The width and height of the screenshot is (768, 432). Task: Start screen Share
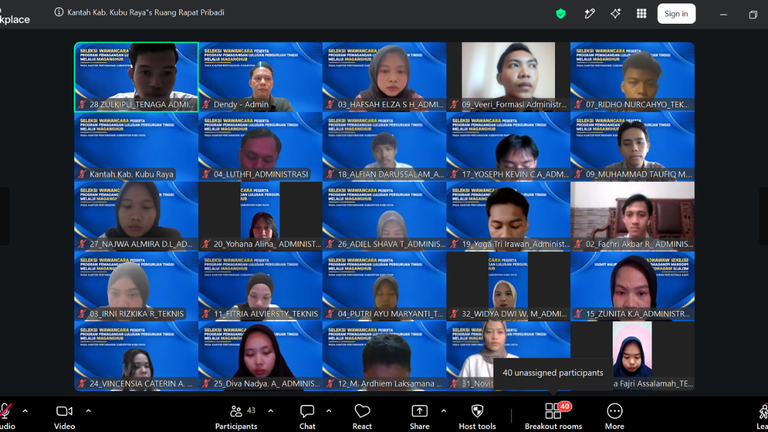(419, 417)
